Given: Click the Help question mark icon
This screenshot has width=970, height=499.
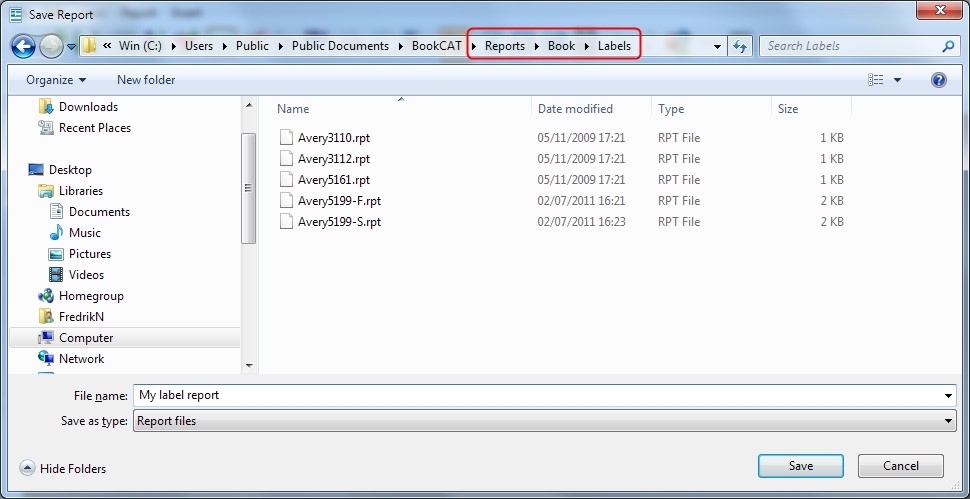Looking at the screenshot, I should click(x=938, y=80).
